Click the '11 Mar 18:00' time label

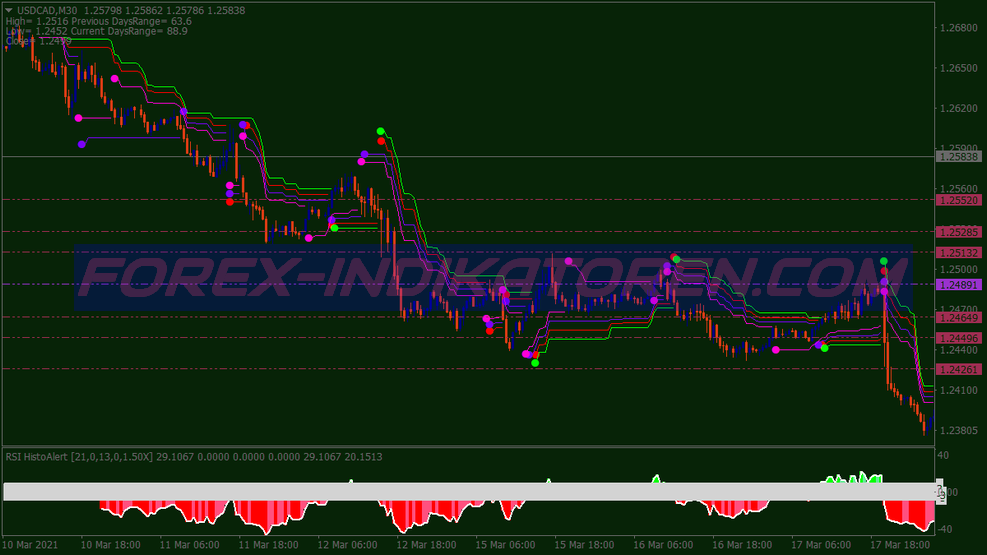click(268, 545)
